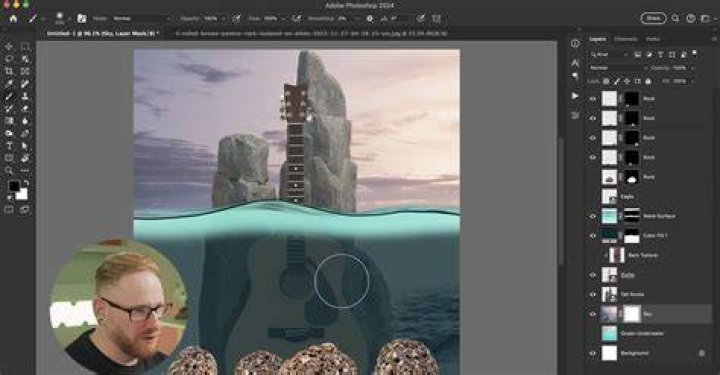Open the Brush Settings panel icon
Screen dimensions: 720x375
[x=82, y=18]
